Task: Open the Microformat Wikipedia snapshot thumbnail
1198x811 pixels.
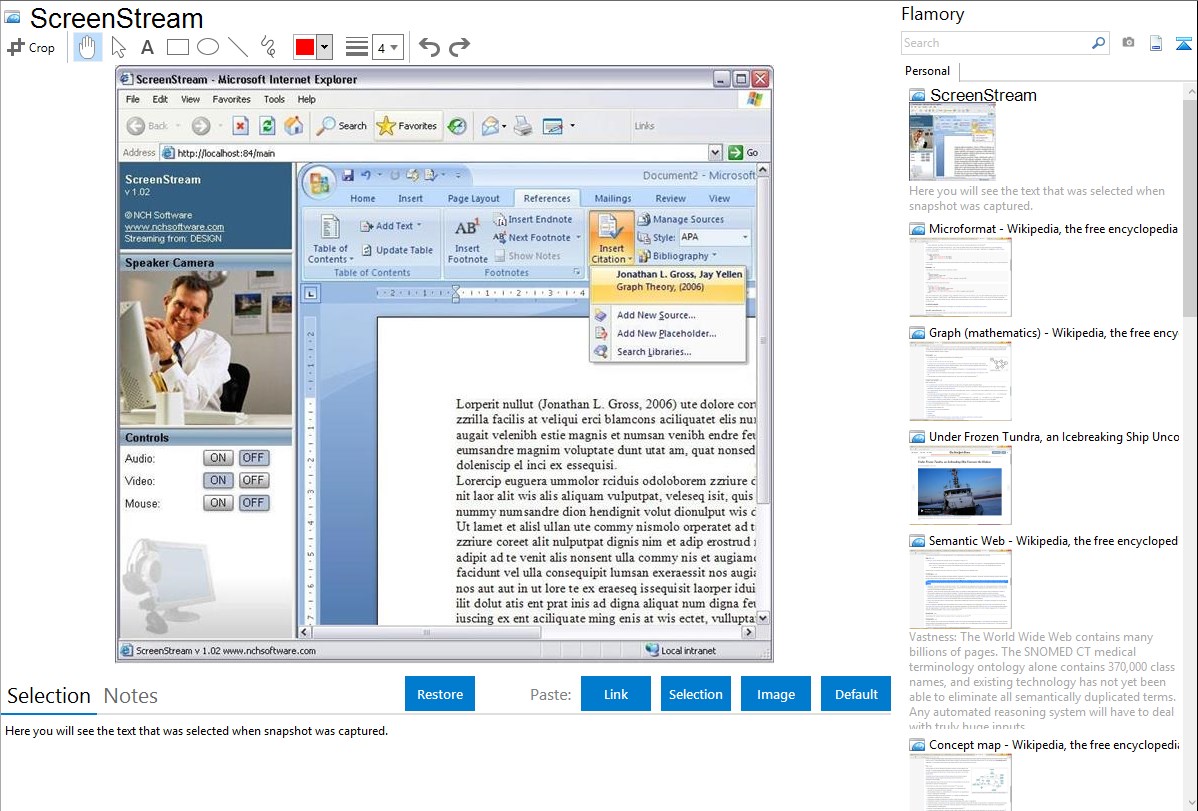Action: (960, 277)
